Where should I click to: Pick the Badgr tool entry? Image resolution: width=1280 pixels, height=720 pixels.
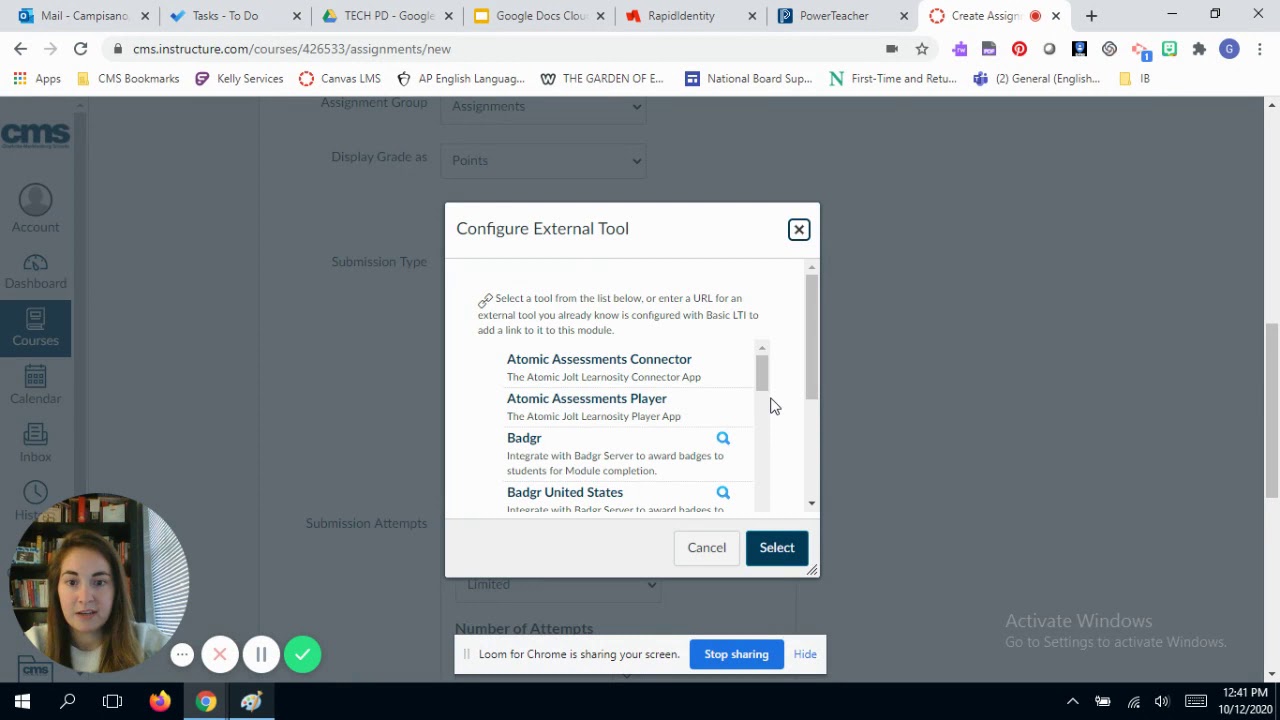(x=524, y=438)
